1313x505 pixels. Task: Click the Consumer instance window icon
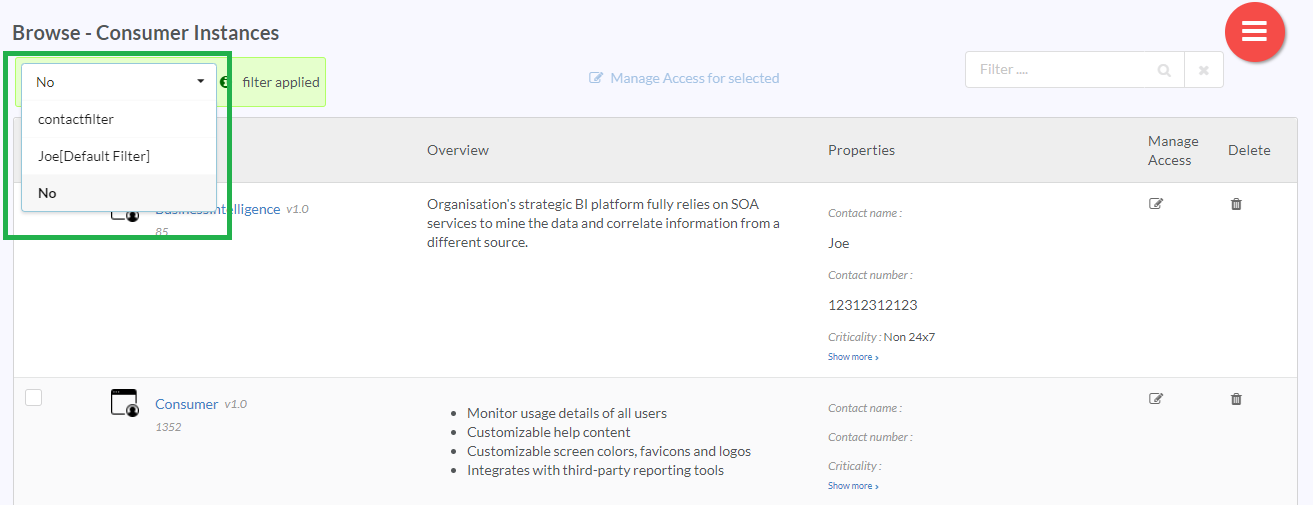point(124,403)
